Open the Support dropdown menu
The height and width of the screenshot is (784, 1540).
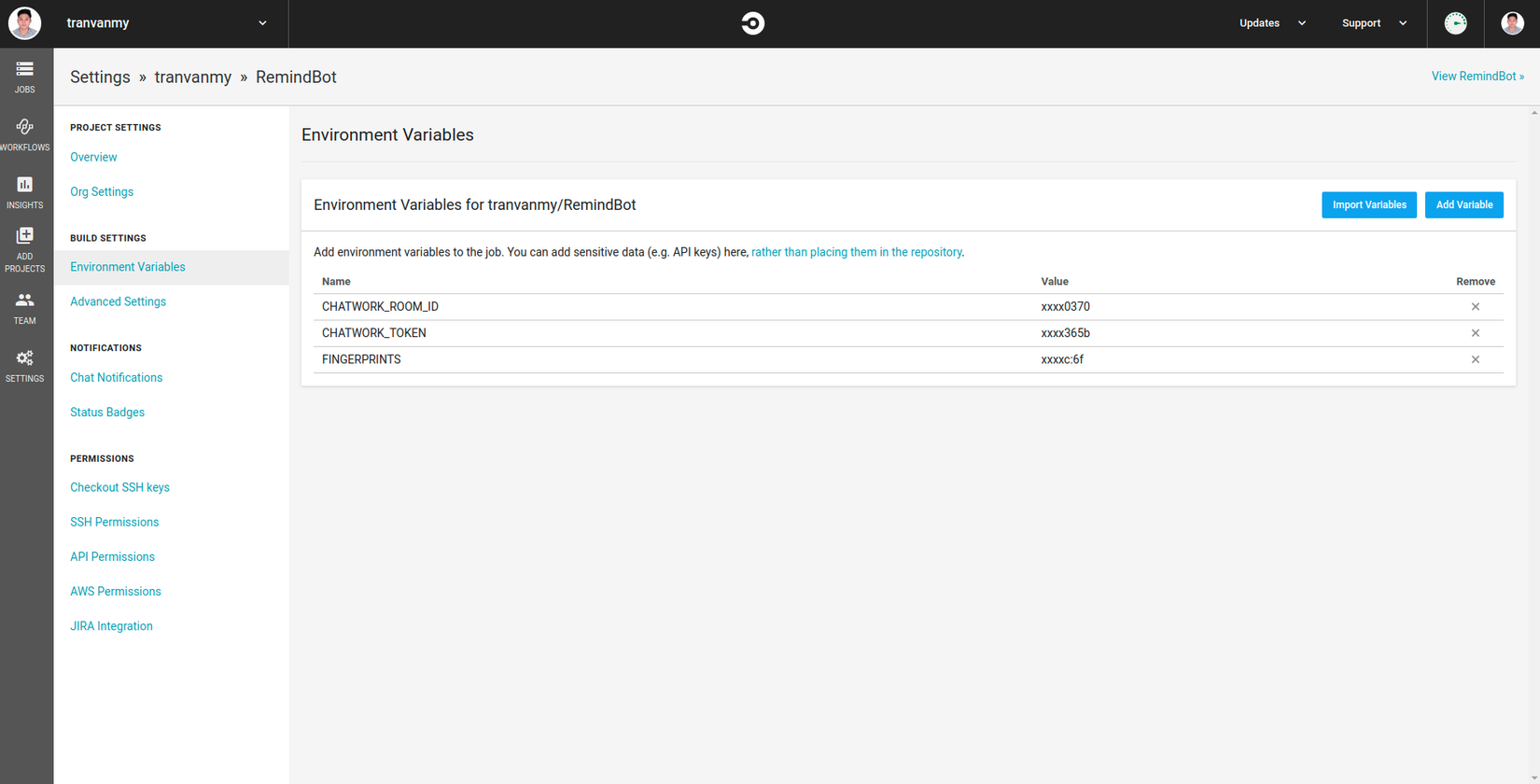click(1374, 23)
